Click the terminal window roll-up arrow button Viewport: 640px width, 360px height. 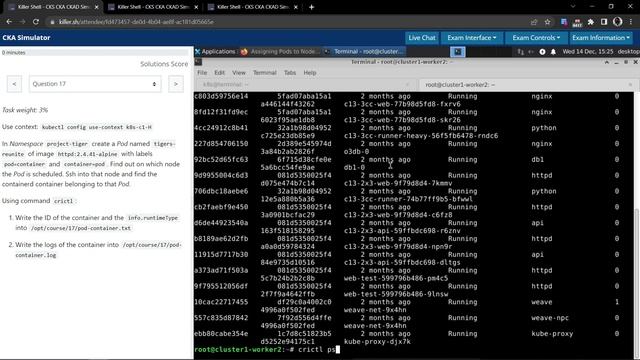607,62
